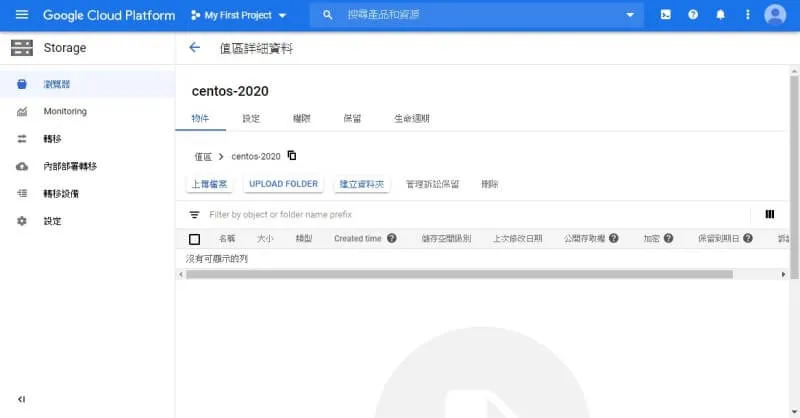Viewport: 800px width, 418px height.
Task: Activate Cloud Shell from top bar
Action: click(x=666, y=15)
